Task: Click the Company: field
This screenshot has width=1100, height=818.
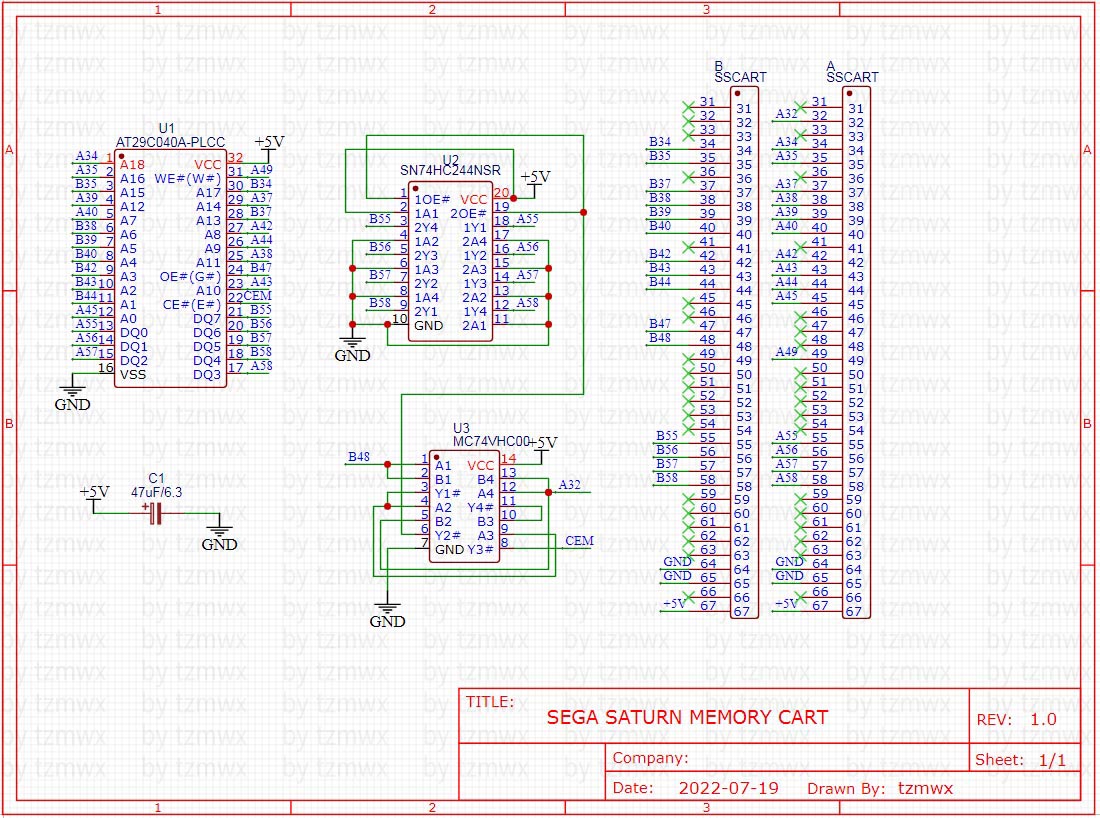Action: [650, 758]
